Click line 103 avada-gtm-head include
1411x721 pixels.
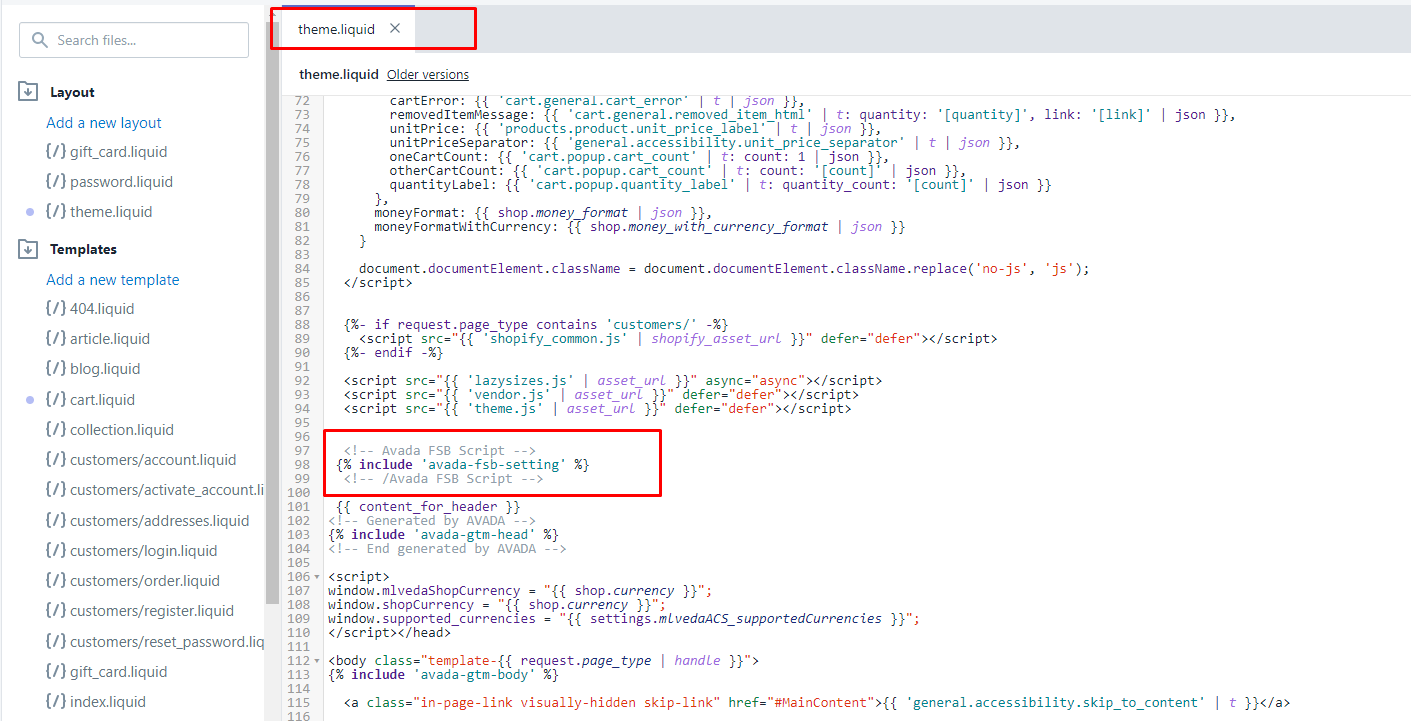pyautogui.click(x=443, y=535)
